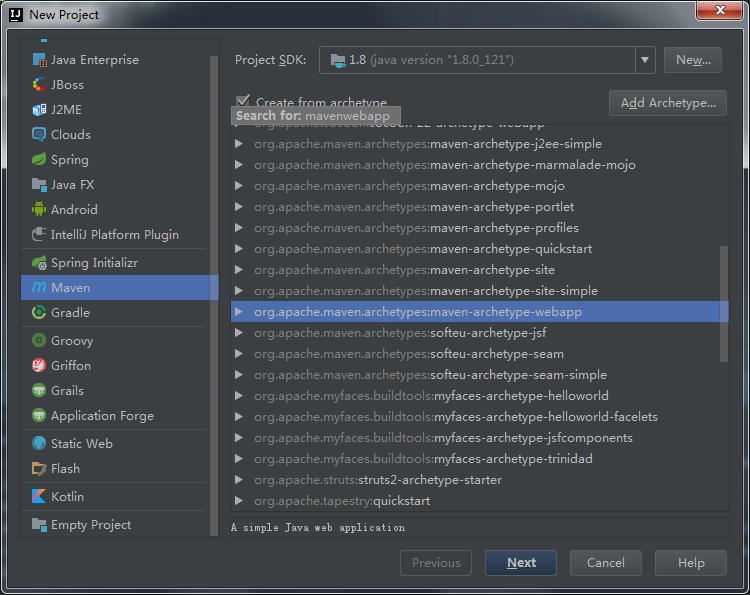Click the Spring leaf icon
Image resolution: width=750 pixels, height=595 pixels.
39,159
